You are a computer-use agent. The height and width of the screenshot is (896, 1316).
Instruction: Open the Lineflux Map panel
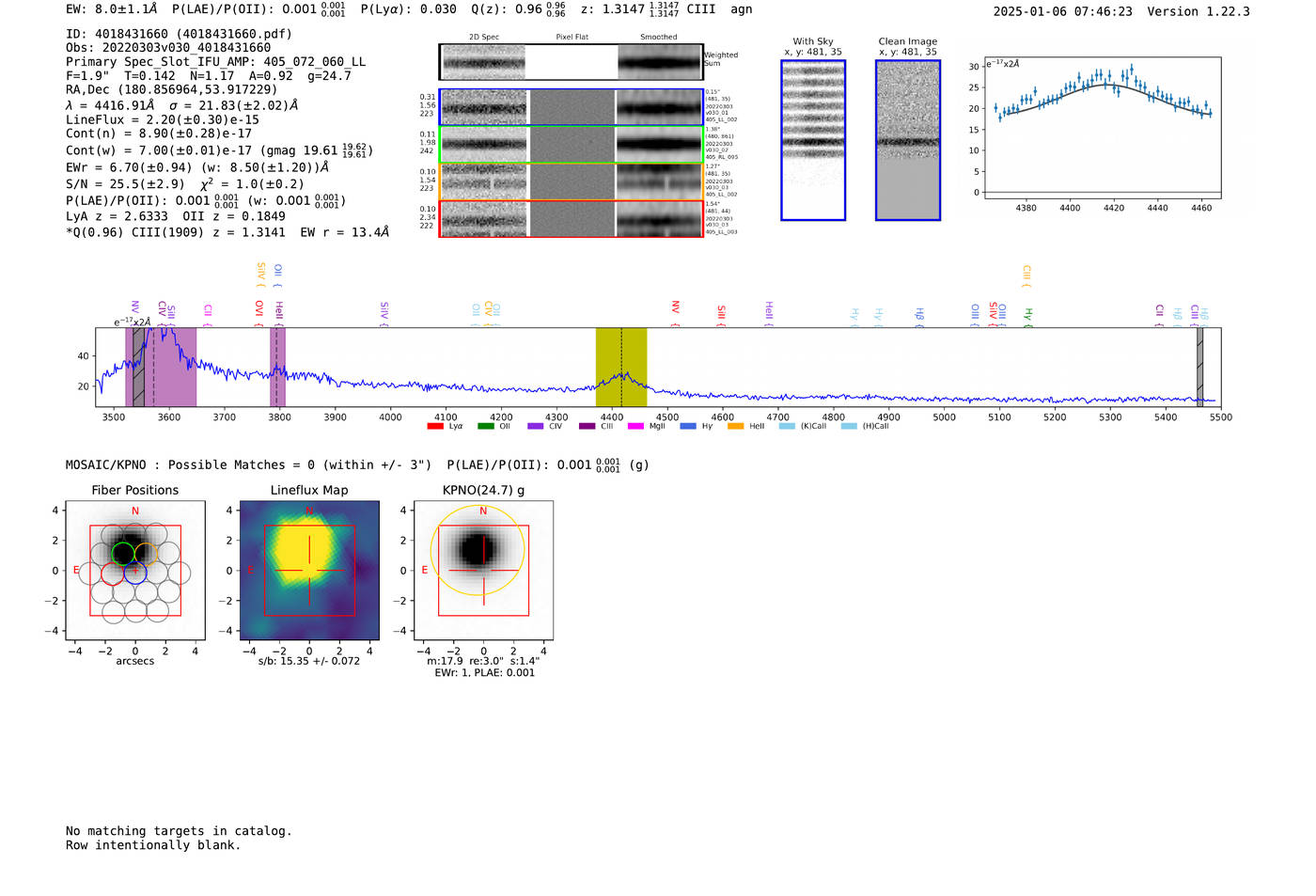coord(309,571)
